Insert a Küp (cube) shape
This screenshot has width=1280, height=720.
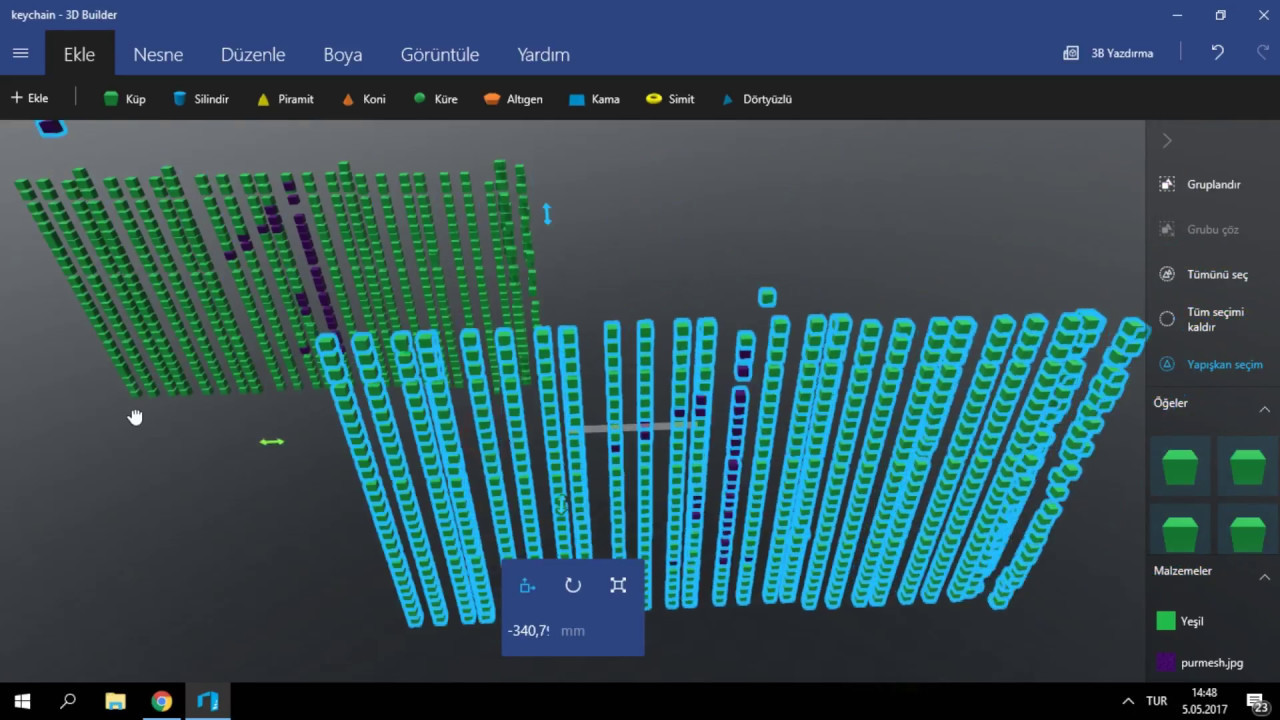[125, 99]
